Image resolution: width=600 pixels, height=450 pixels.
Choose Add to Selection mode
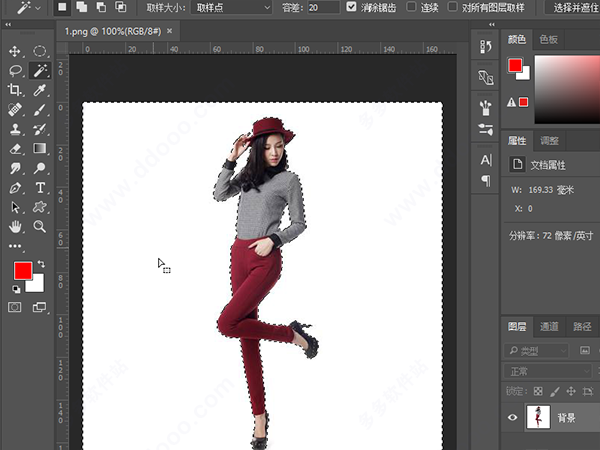pyautogui.click(x=82, y=7)
